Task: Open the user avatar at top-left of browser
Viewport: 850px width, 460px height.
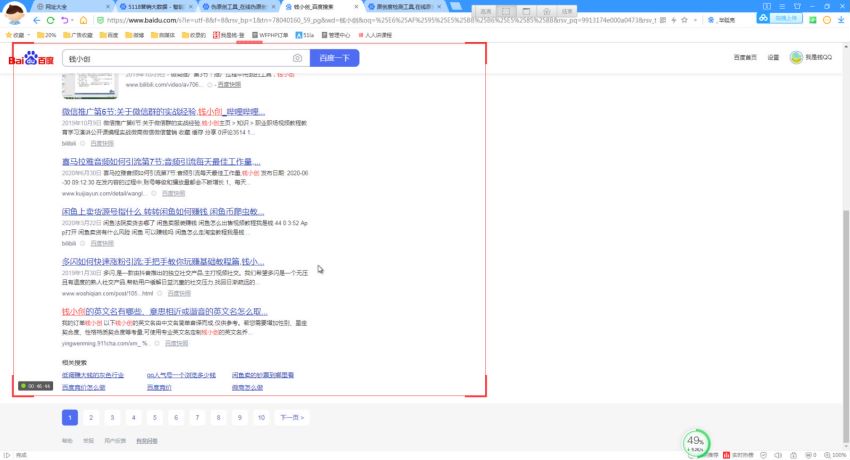Action: (15, 12)
